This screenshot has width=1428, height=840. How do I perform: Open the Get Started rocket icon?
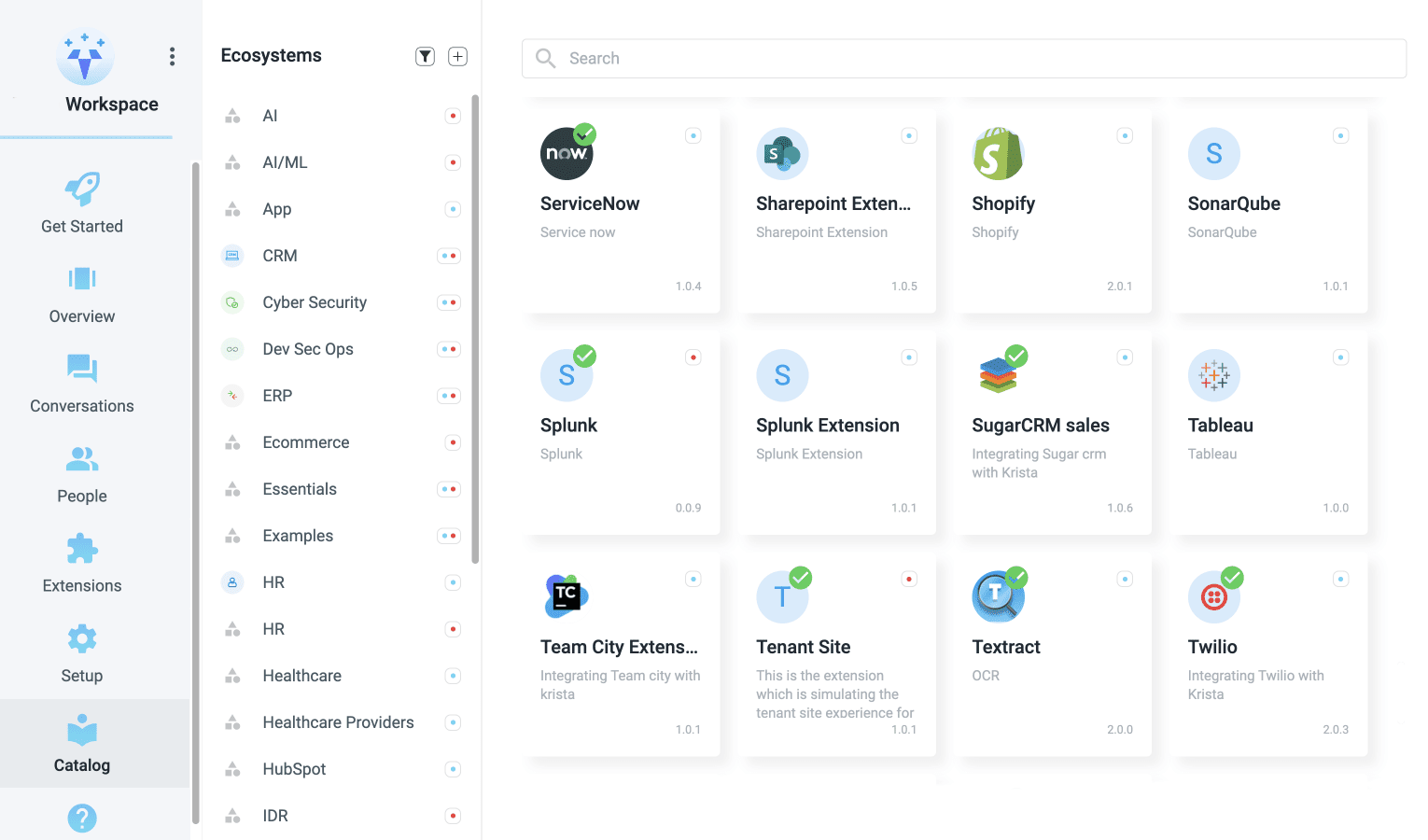point(82,189)
